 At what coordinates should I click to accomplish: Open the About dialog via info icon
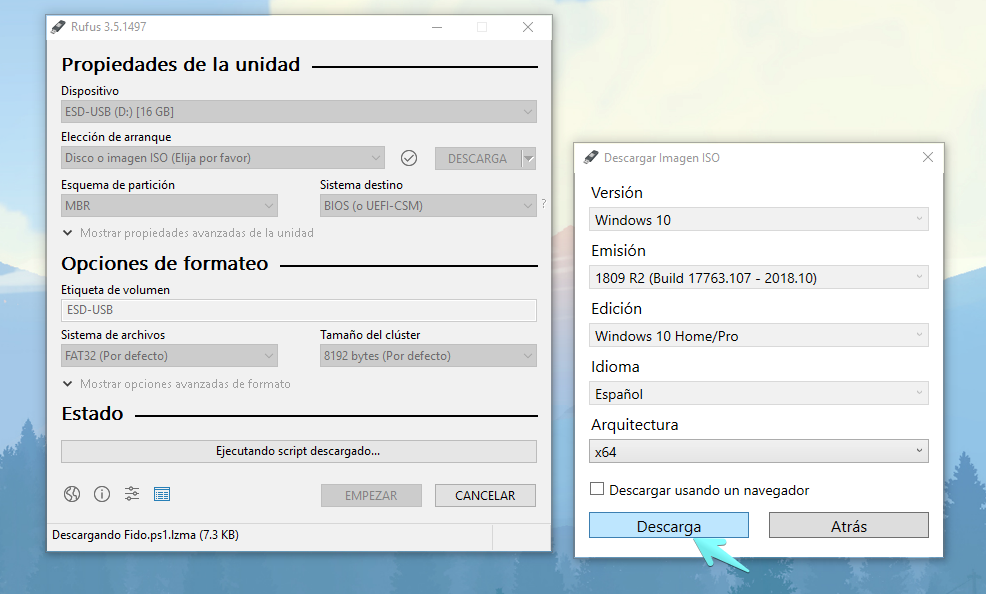[101, 494]
